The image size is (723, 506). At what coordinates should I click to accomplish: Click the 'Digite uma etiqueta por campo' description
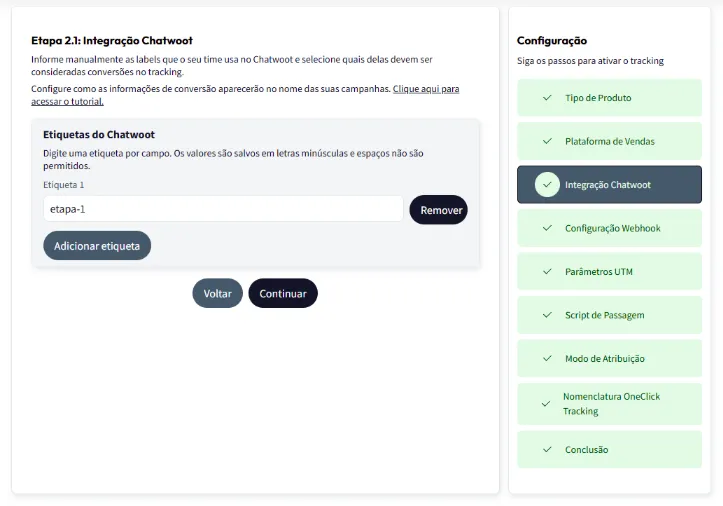(x=233, y=160)
